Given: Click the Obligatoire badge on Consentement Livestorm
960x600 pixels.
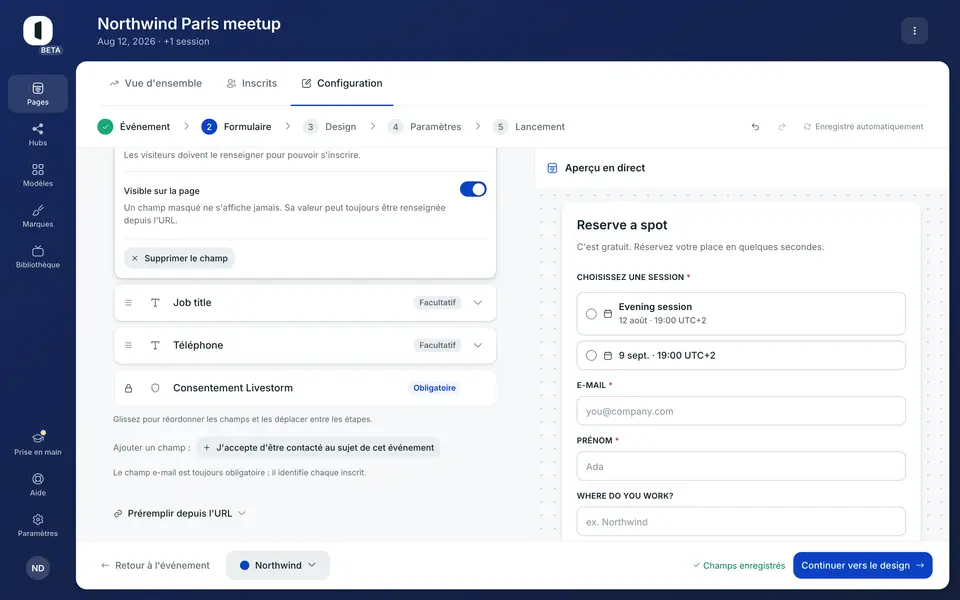Looking at the screenshot, I should click(x=434, y=388).
